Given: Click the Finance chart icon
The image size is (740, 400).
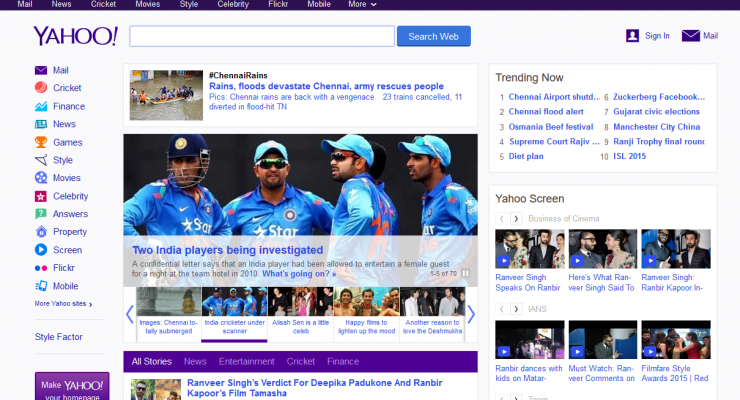Looking at the screenshot, I should coord(41,106).
